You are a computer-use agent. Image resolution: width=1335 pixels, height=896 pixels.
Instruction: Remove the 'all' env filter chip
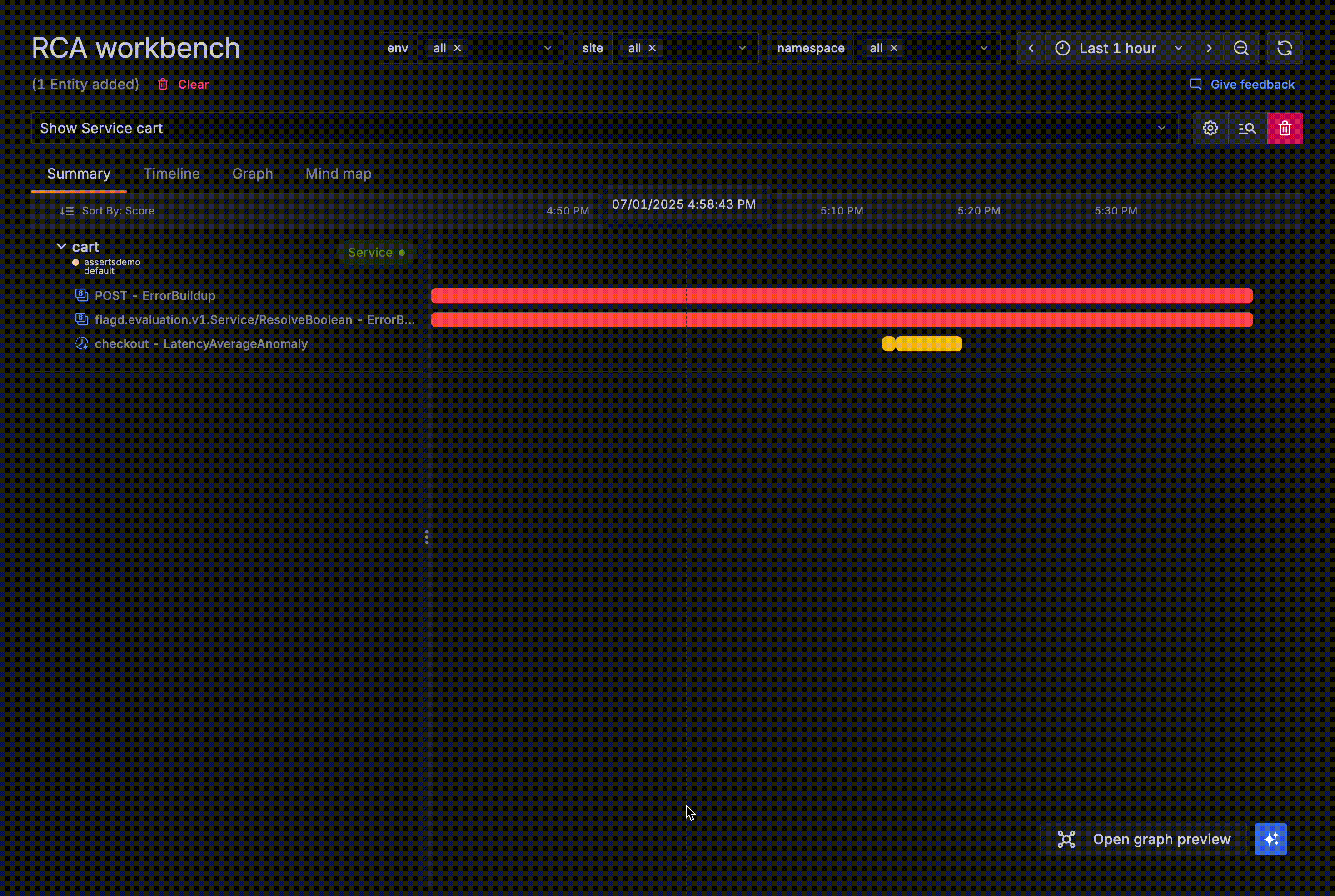(457, 48)
